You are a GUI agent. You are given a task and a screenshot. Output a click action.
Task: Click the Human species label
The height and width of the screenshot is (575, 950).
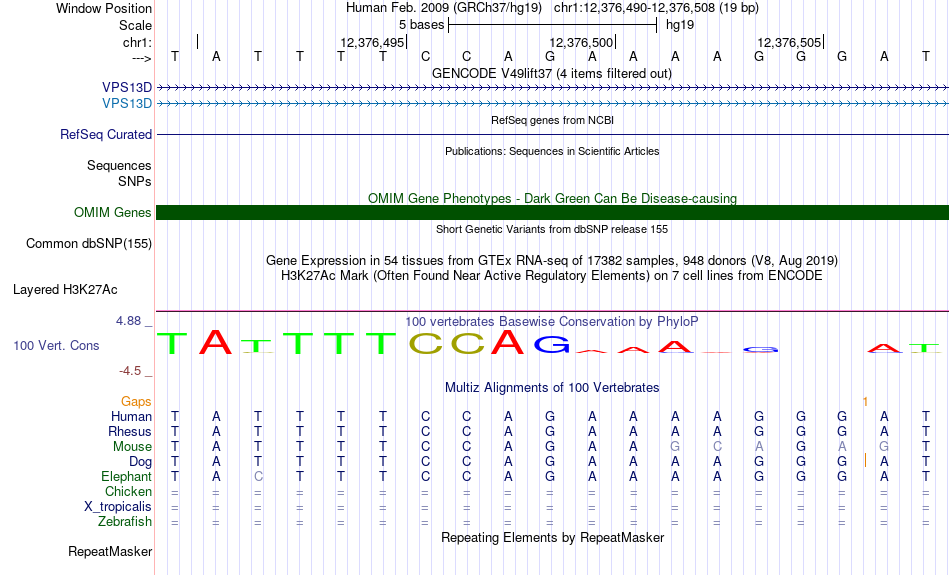pos(131,417)
